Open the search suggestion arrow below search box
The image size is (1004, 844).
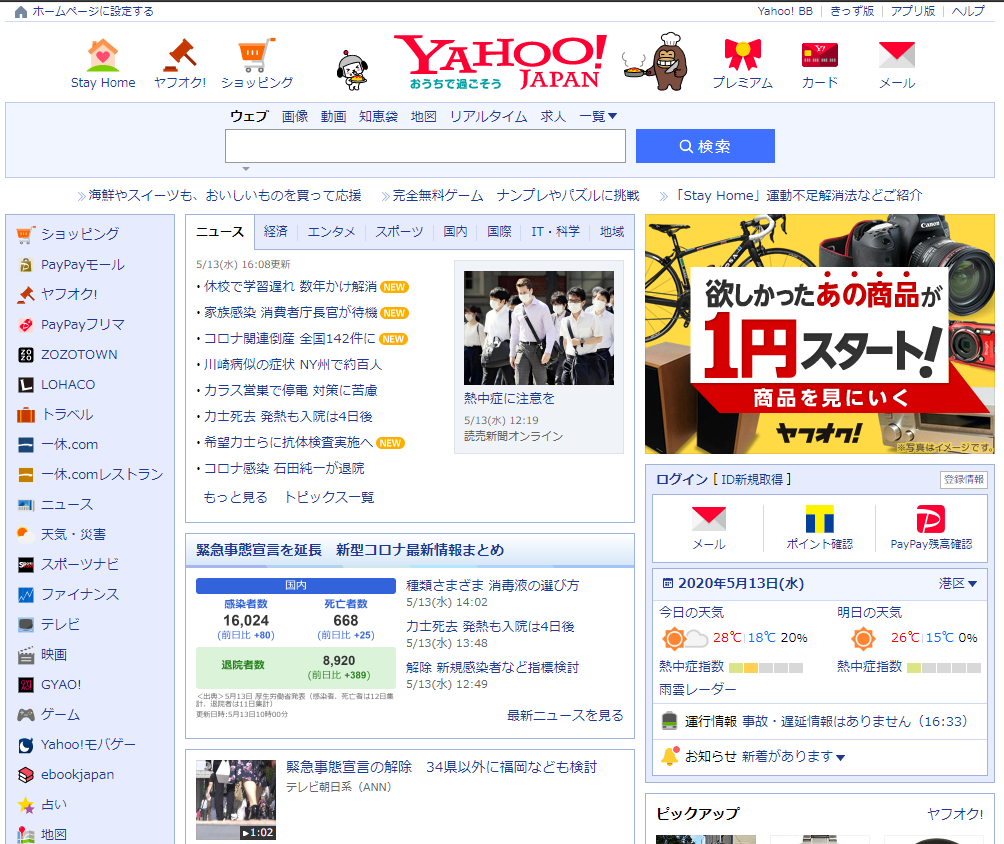click(246, 169)
